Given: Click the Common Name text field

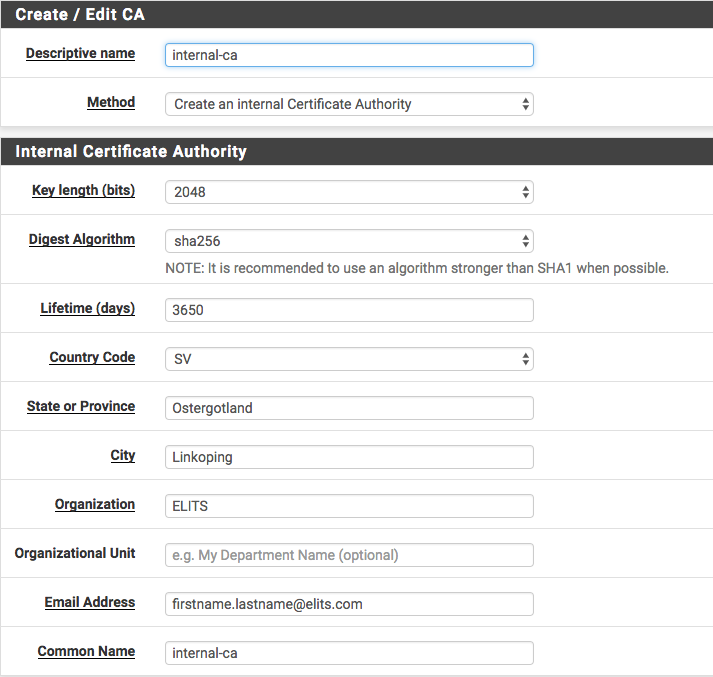Looking at the screenshot, I should pos(348,653).
